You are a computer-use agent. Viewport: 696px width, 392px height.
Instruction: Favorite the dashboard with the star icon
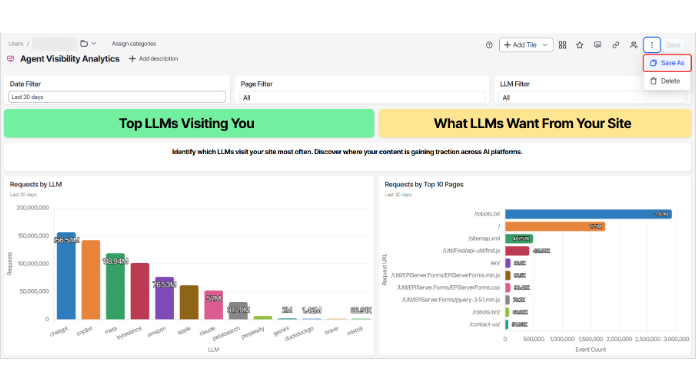click(x=580, y=45)
